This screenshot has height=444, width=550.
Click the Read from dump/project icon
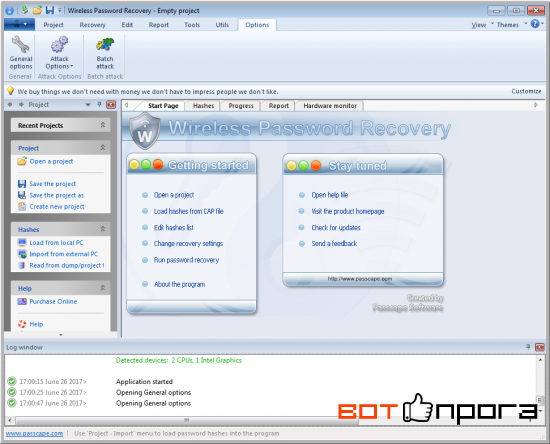coord(22,265)
